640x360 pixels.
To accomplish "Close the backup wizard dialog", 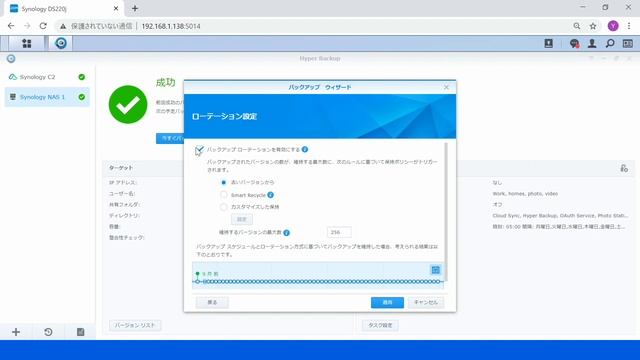I will click(446, 87).
